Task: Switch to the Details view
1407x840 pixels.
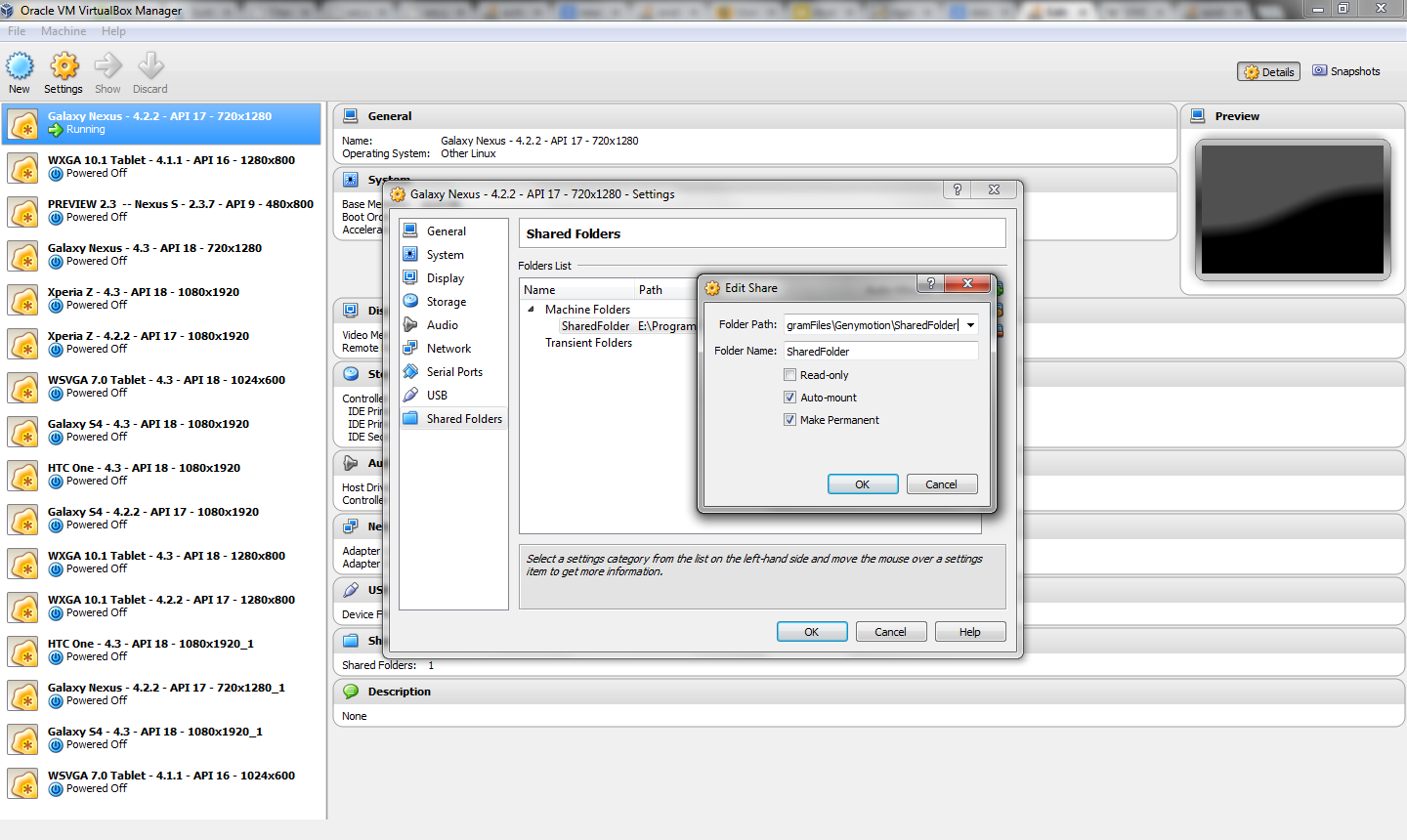Action: point(1268,71)
